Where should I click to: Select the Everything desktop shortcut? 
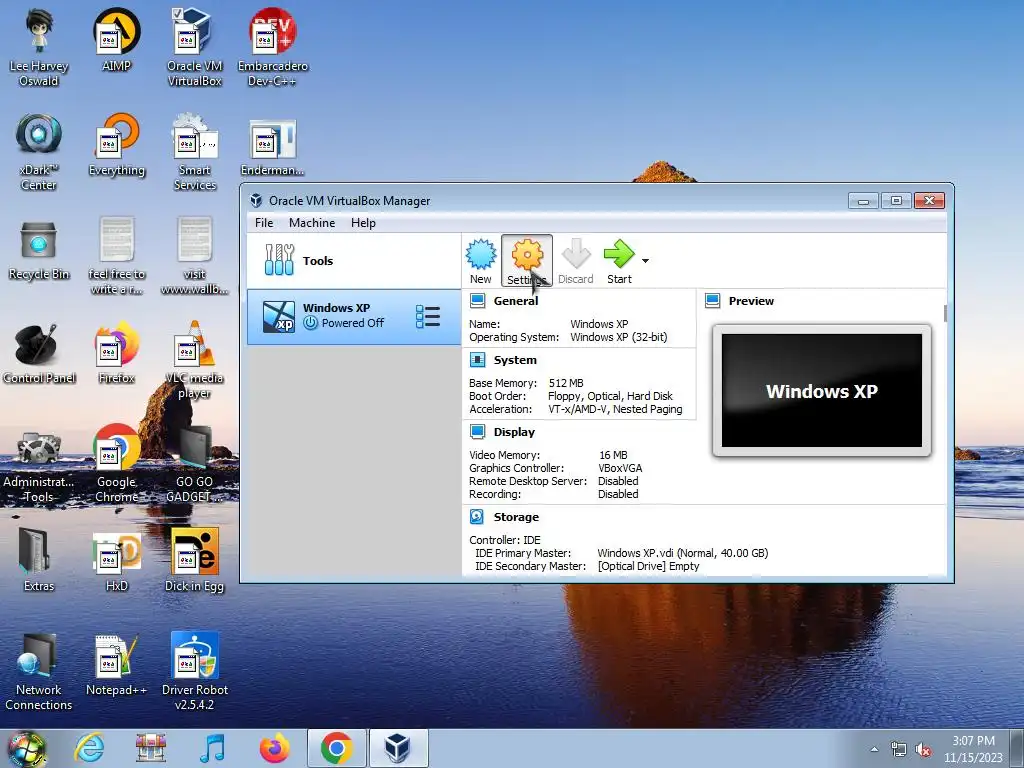click(x=116, y=145)
